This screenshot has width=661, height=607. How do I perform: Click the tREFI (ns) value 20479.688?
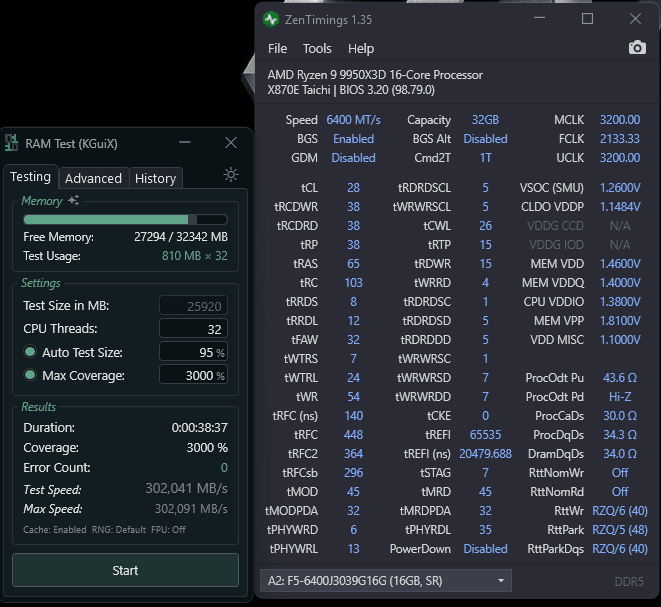point(485,454)
